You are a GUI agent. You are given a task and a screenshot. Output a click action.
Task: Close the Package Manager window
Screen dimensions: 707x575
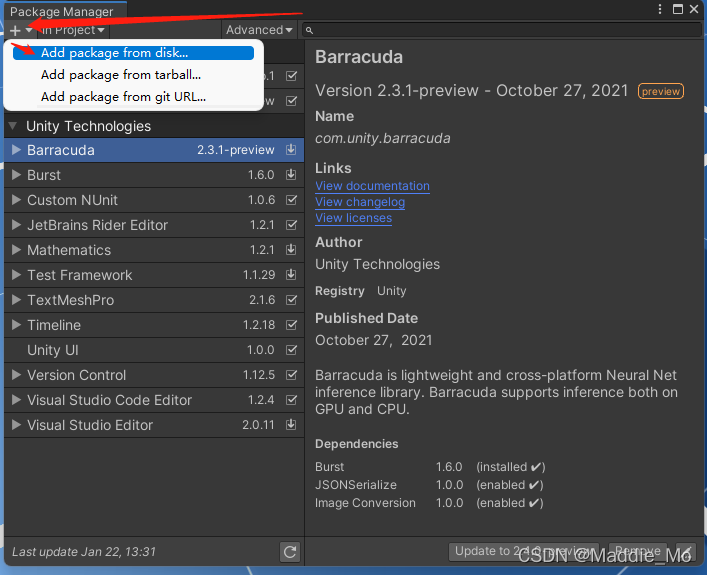[x=694, y=9]
